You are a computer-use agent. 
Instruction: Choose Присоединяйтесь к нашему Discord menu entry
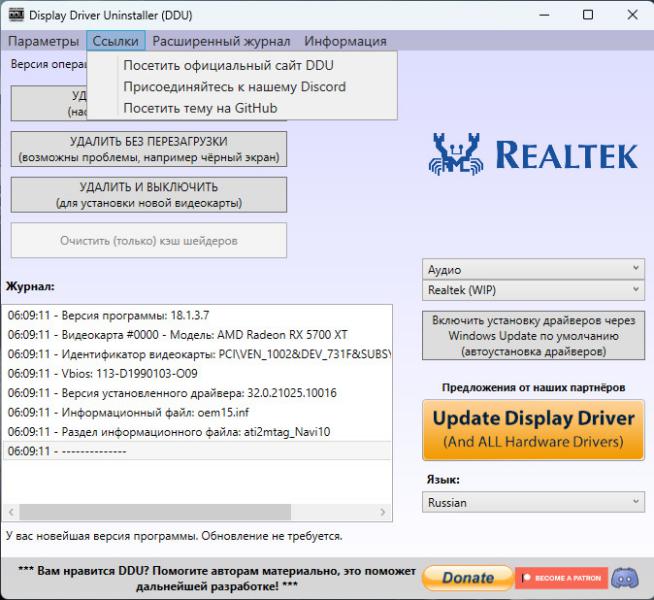[x=234, y=86]
